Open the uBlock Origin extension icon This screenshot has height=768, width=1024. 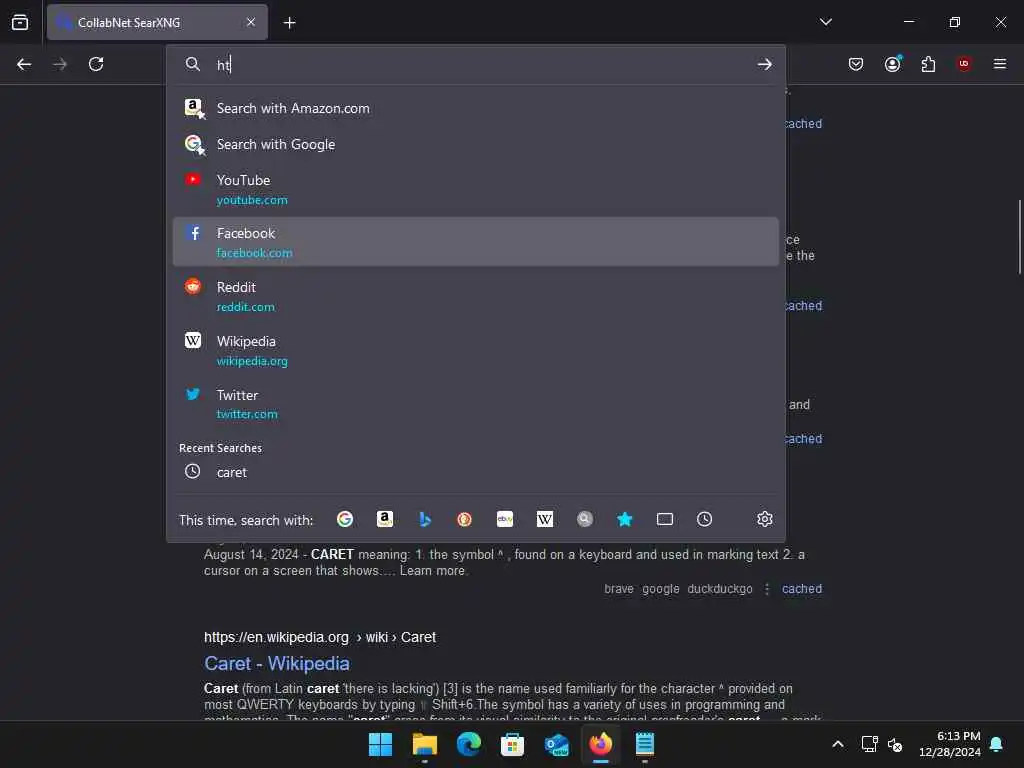pos(964,63)
